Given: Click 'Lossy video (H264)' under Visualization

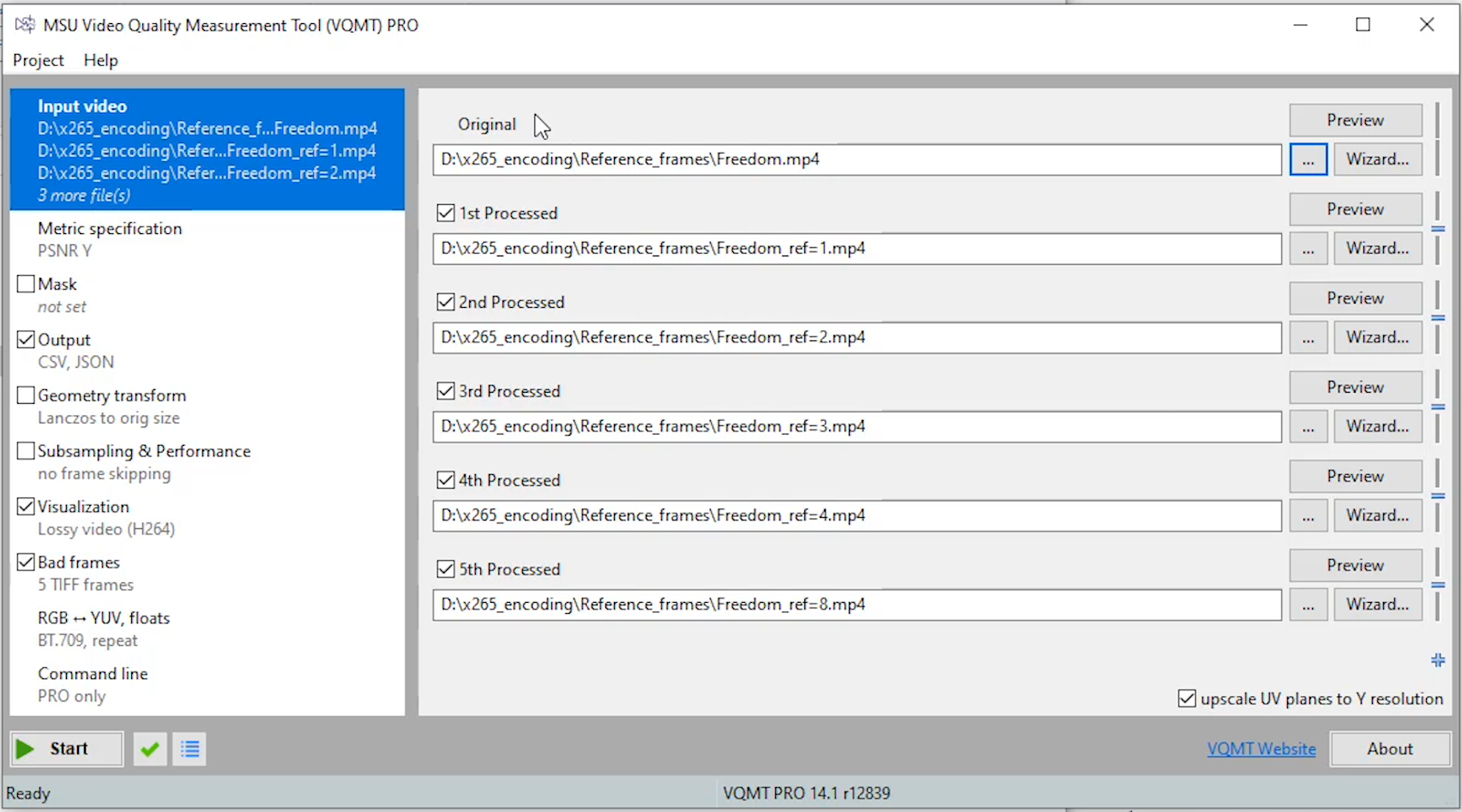Looking at the screenshot, I should pos(106,529).
